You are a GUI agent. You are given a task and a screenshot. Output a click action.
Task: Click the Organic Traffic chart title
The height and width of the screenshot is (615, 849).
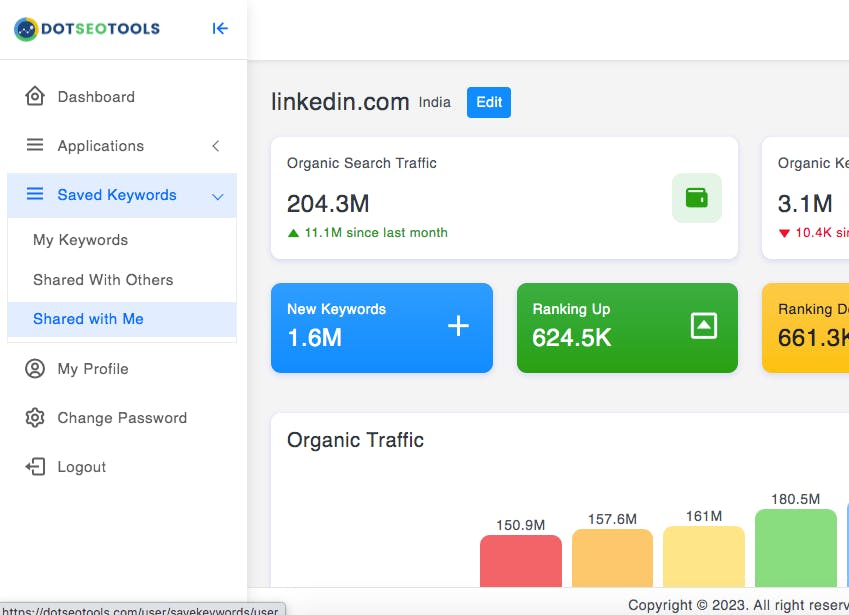(x=355, y=440)
